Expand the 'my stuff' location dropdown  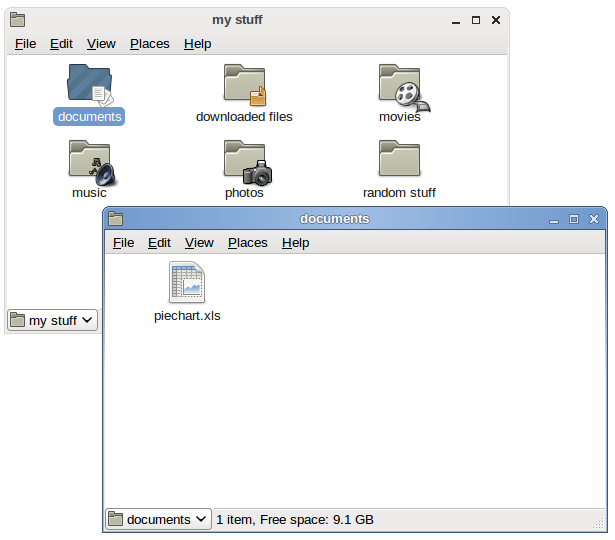(53, 320)
